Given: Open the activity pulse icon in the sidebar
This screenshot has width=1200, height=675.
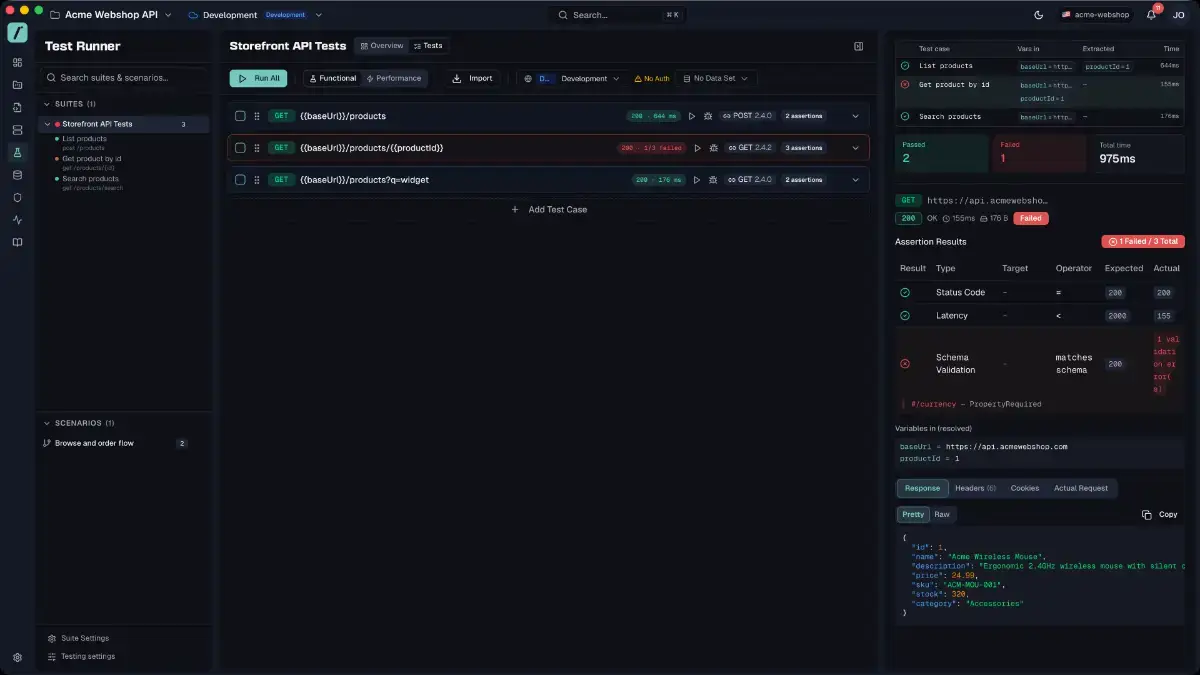Looking at the screenshot, I should (x=17, y=220).
